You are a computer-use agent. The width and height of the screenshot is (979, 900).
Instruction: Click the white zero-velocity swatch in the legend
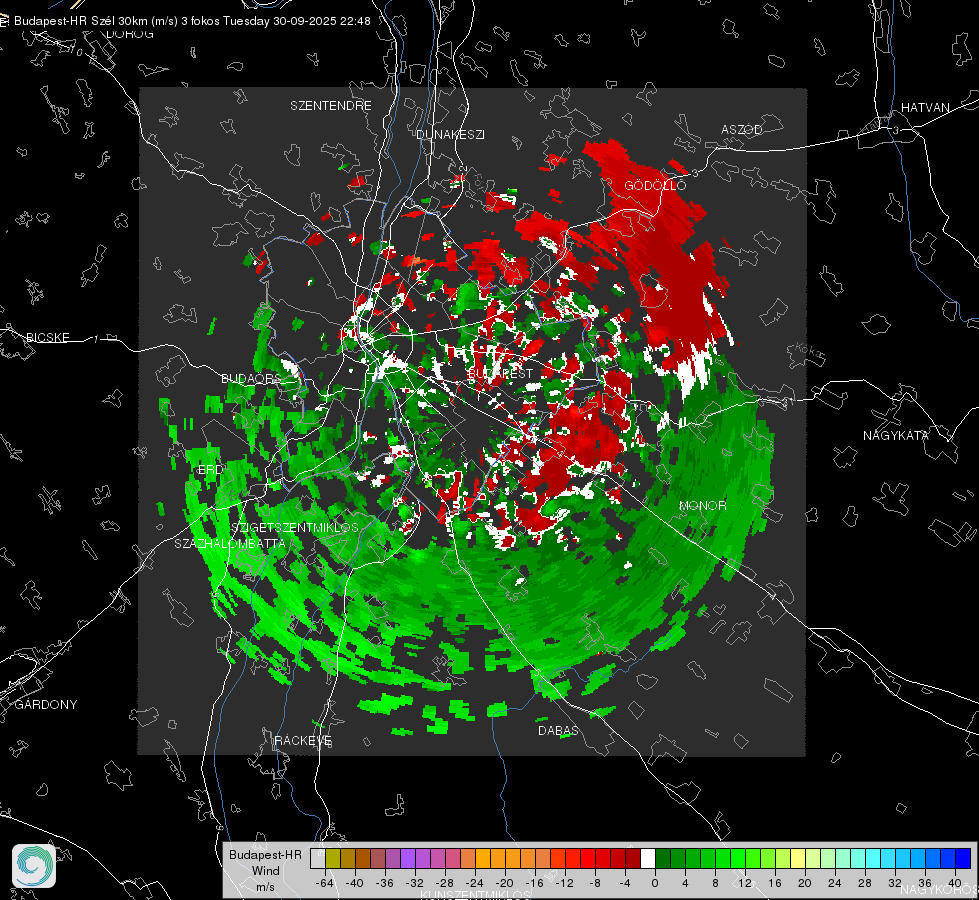[648, 859]
